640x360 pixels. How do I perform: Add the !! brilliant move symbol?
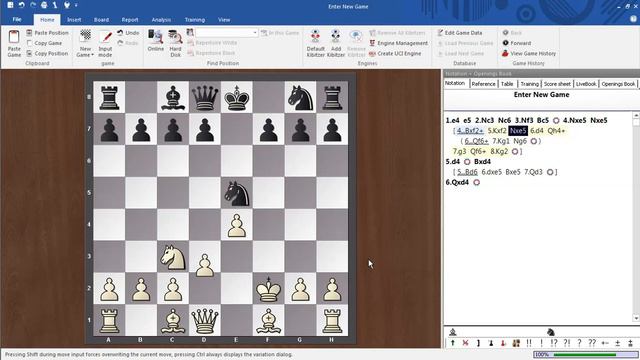pos(529,343)
